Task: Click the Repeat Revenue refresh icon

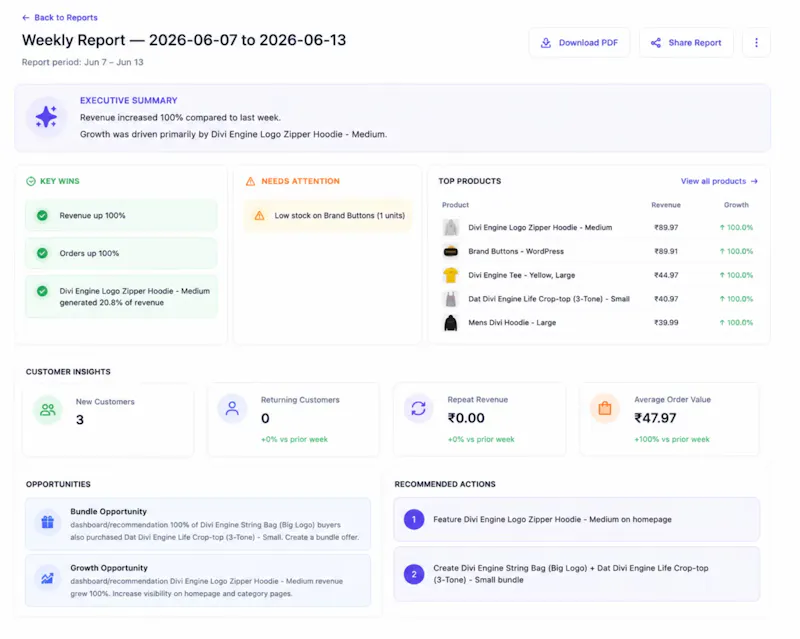Action: [x=418, y=408]
